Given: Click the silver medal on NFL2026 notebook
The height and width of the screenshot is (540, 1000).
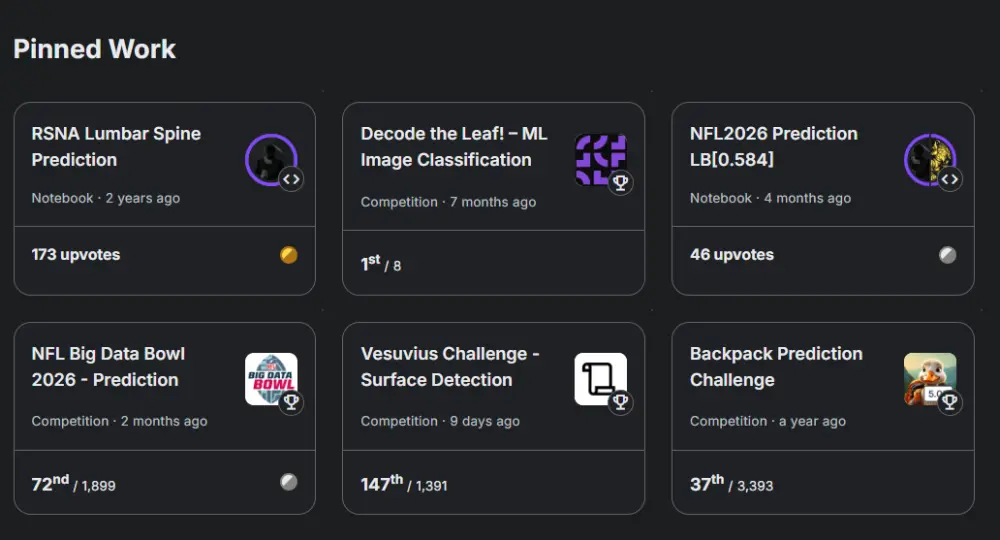Looking at the screenshot, I should click(947, 255).
